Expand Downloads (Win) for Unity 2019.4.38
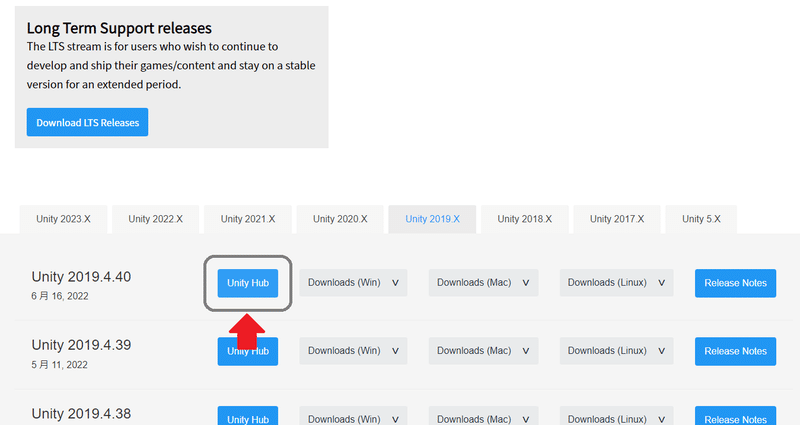This screenshot has width=800, height=425. (x=353, y=416)
